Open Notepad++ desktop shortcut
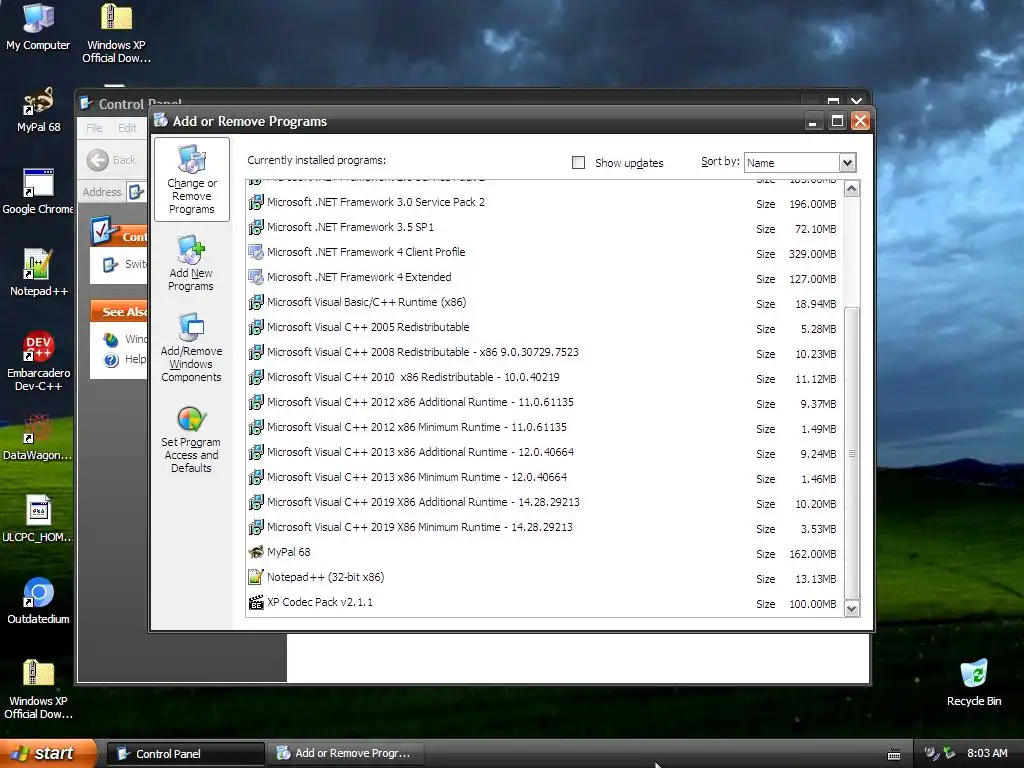Viewport: 1024px width, 768px height. click(38, 274)
